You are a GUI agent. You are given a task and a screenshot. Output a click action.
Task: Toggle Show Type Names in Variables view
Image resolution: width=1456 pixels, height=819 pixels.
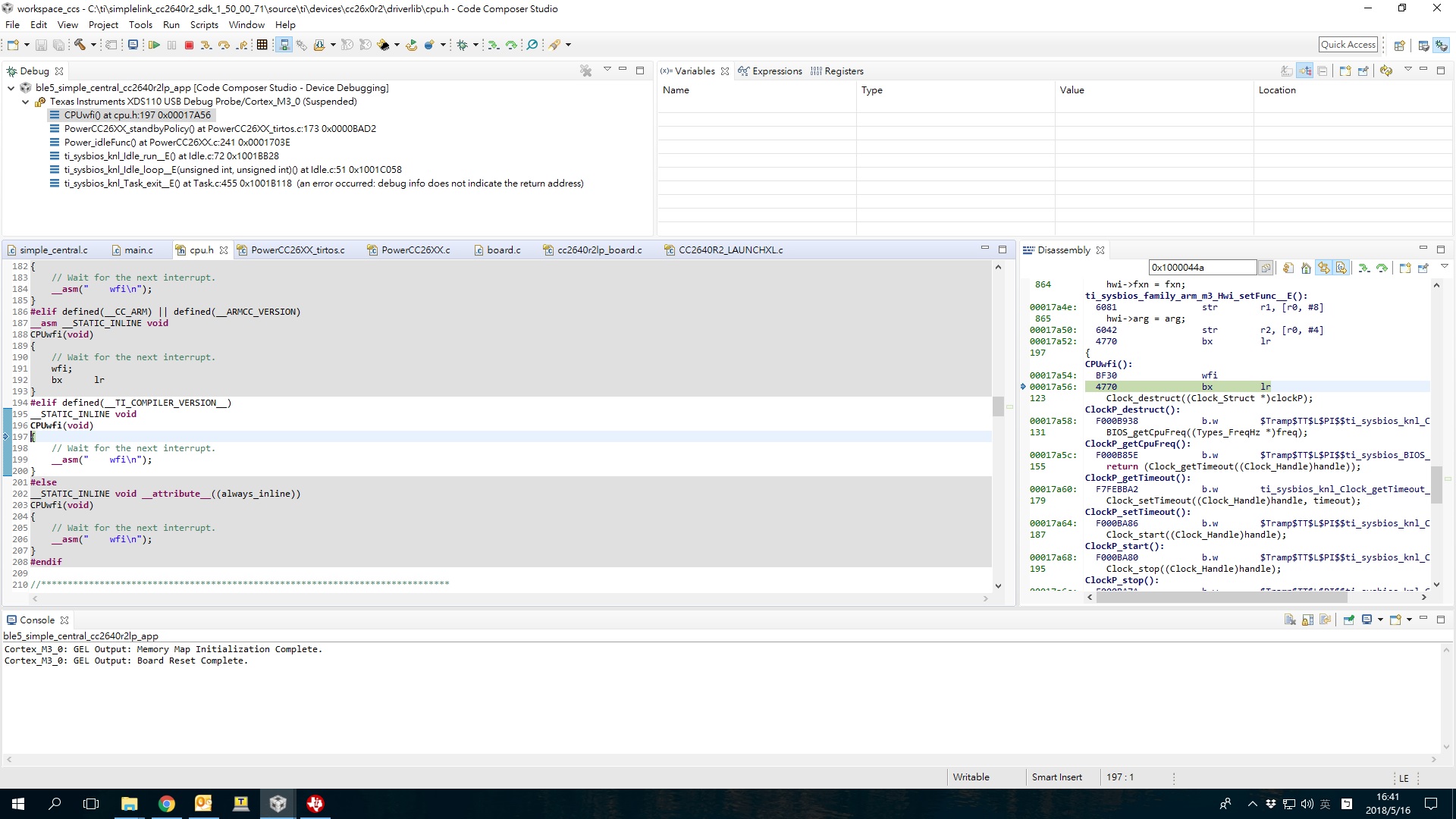[x=1287, y=71]
